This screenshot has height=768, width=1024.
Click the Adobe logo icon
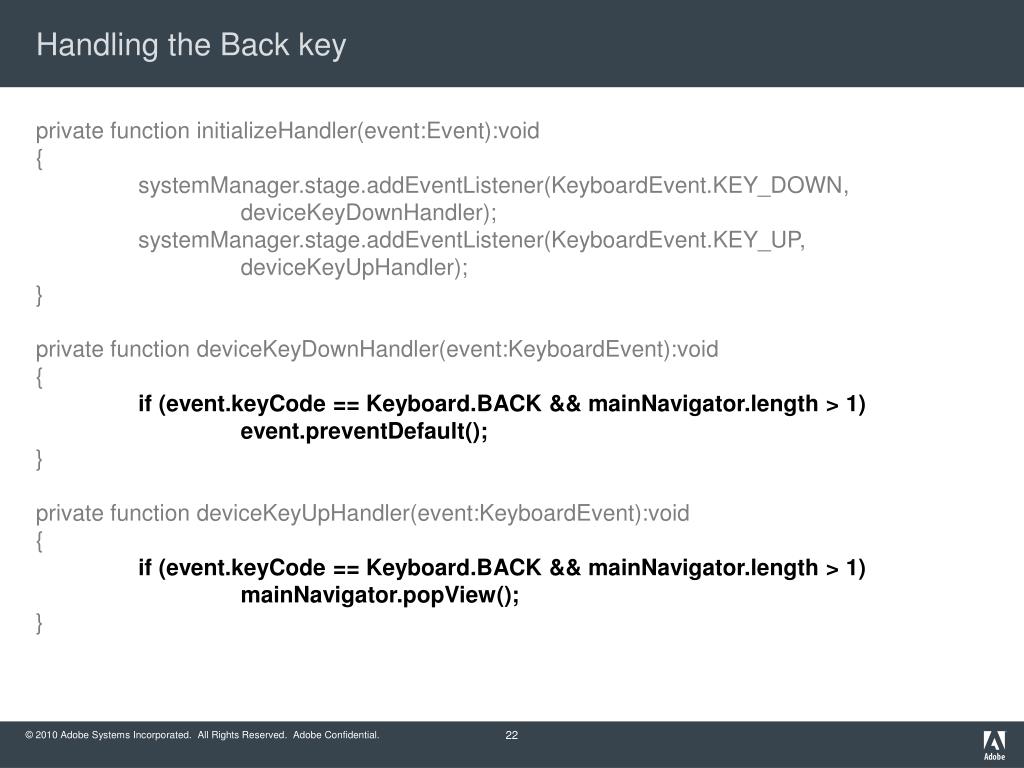click(994, 745)
